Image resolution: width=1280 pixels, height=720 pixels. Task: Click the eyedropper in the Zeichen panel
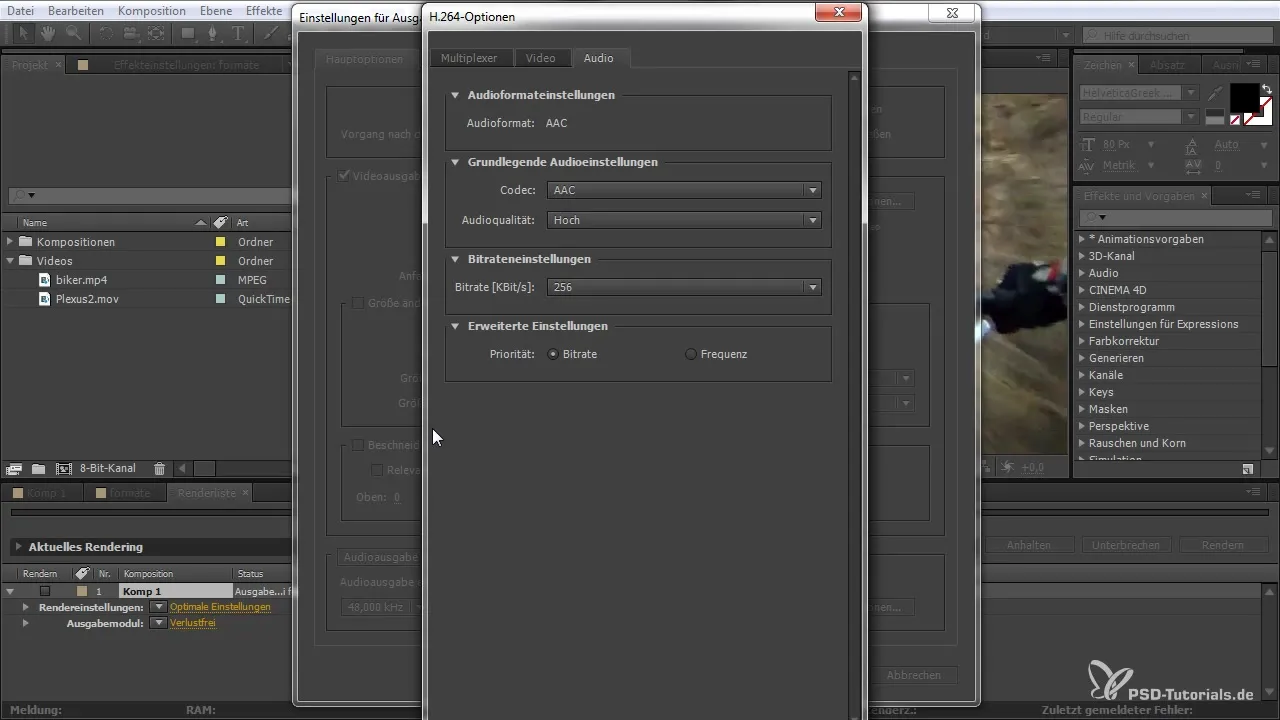click(1215, 93)
